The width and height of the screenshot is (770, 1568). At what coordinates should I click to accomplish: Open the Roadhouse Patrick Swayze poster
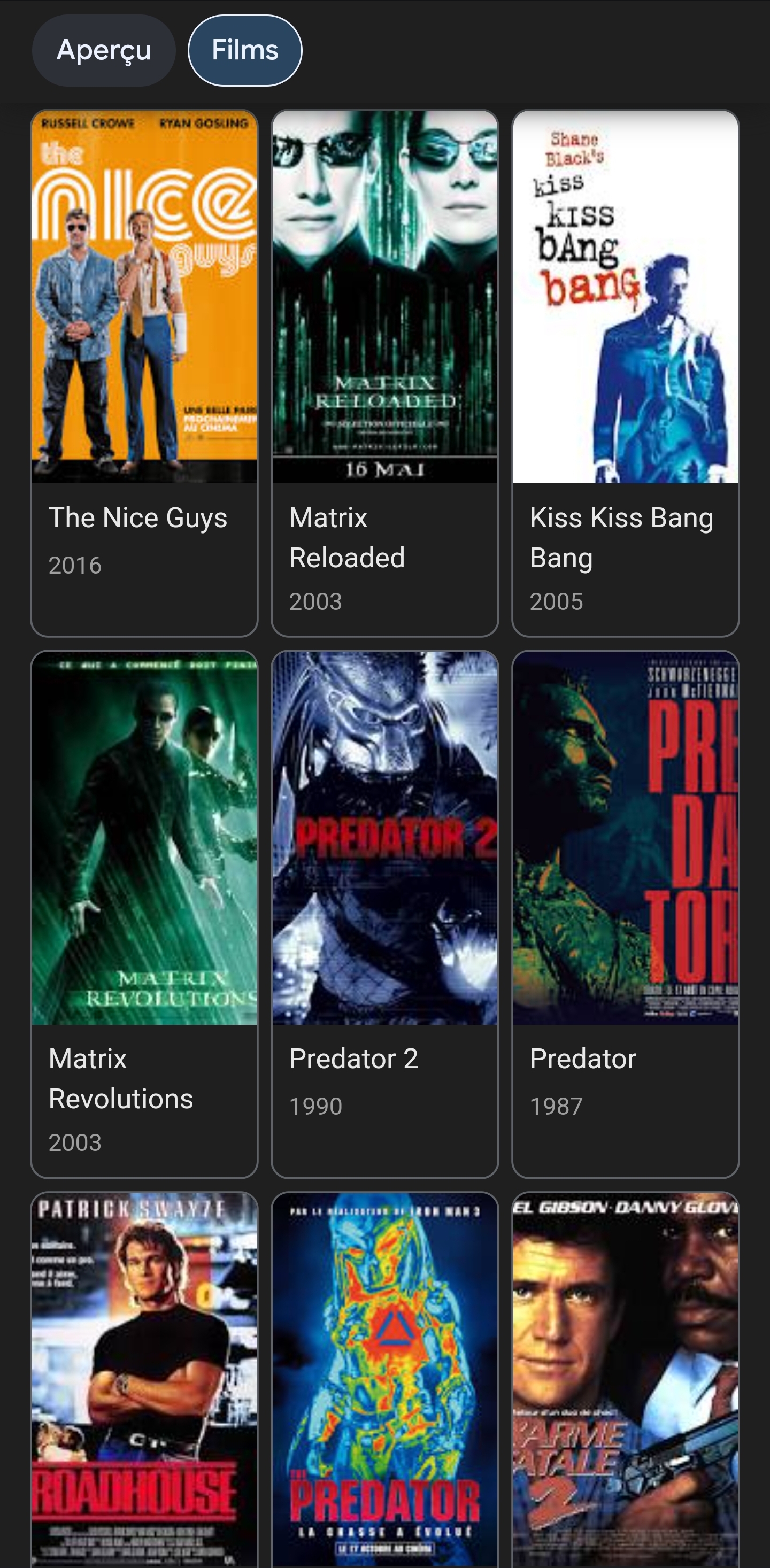pyautogui.click(x=144, y=1380)
